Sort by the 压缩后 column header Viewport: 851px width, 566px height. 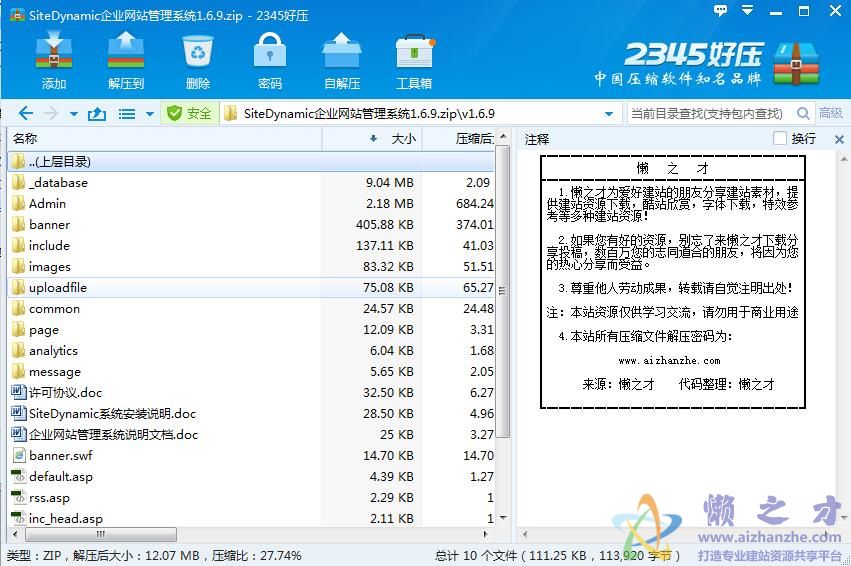(x=459, y=139)
